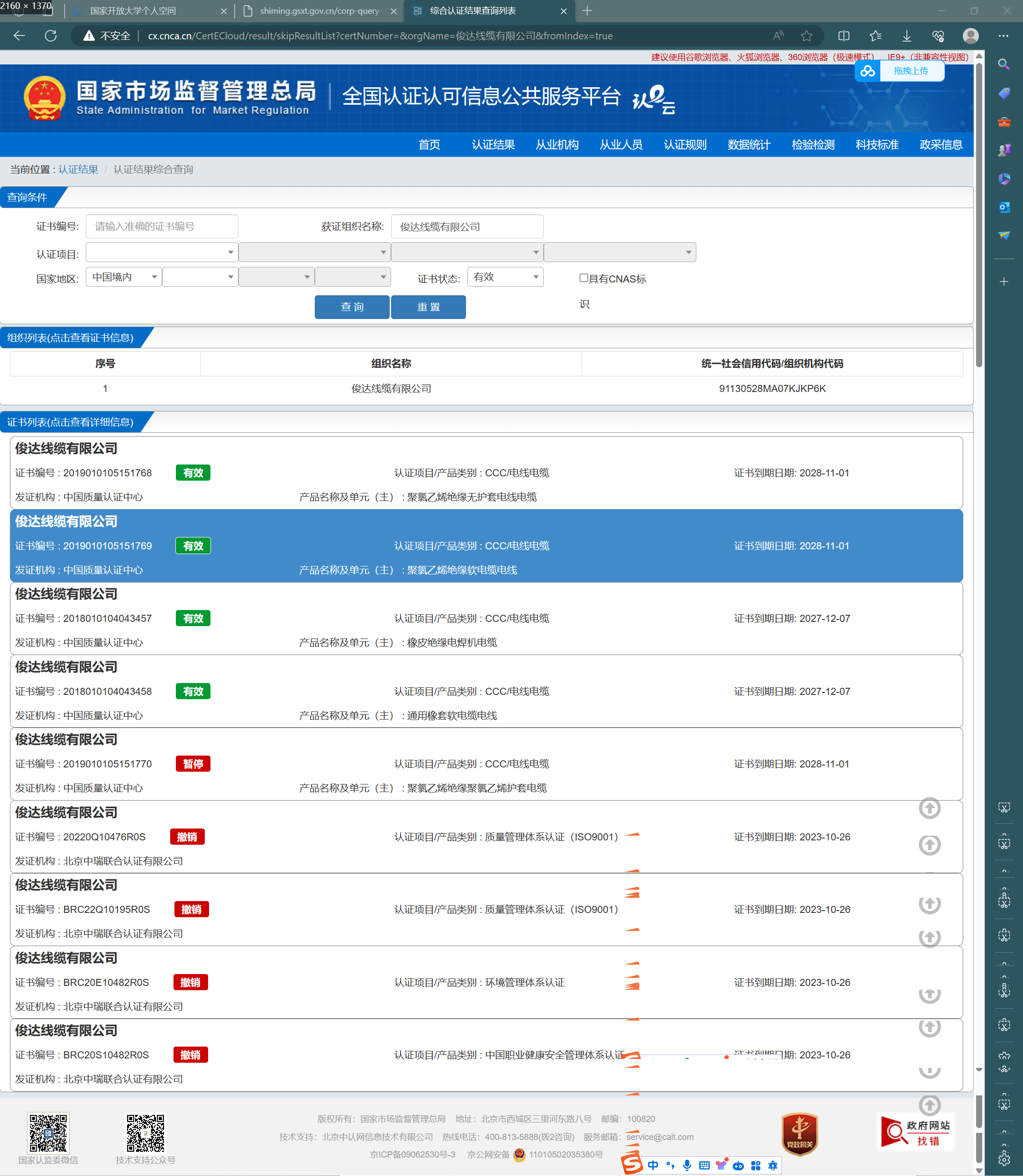The width and height of the screenshot is (1023, 1176).
Task: Open certificate 2019010105151768 details
Action: 486,473
